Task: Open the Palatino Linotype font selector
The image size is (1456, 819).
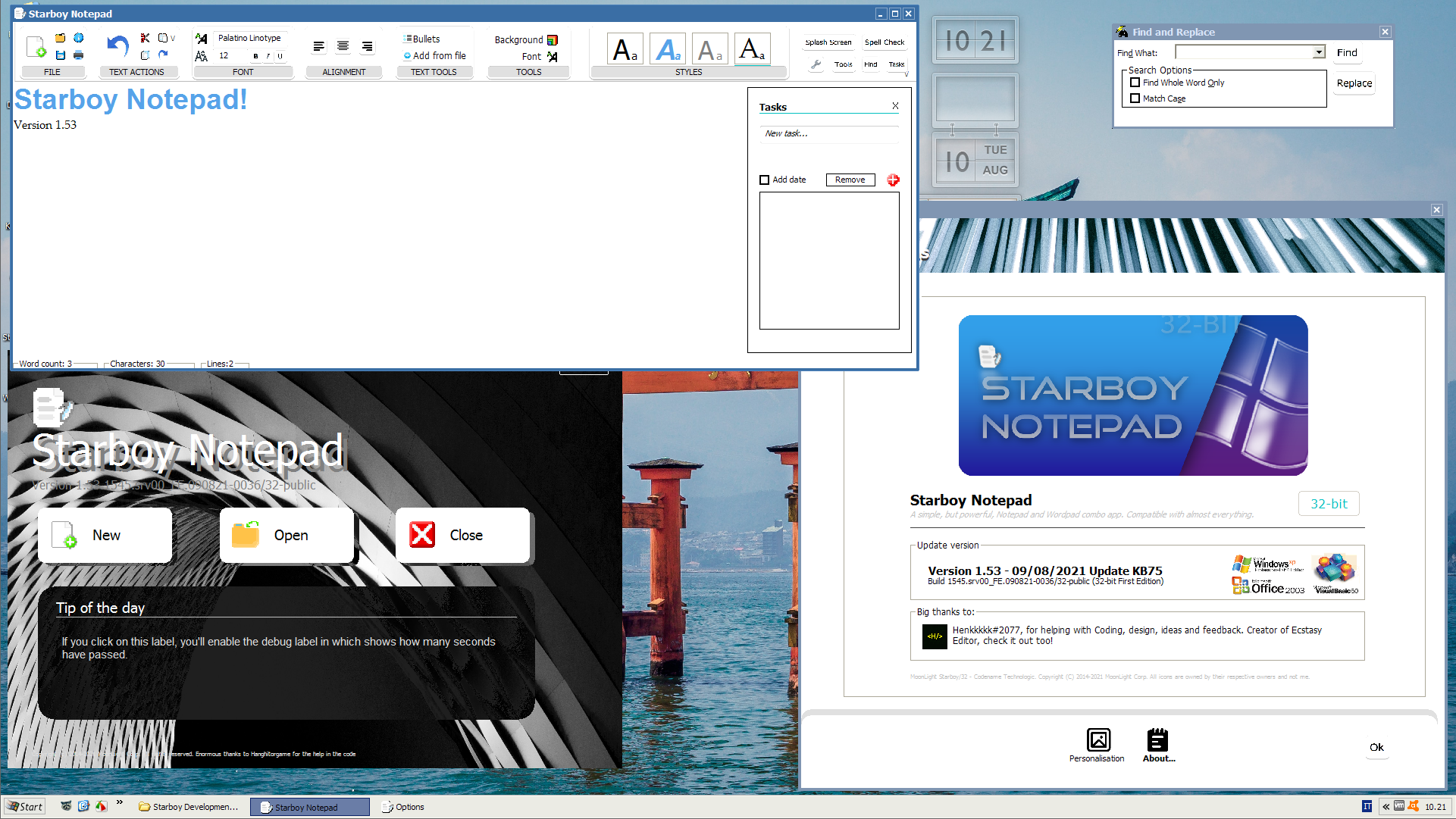Action: coord(250,37)
